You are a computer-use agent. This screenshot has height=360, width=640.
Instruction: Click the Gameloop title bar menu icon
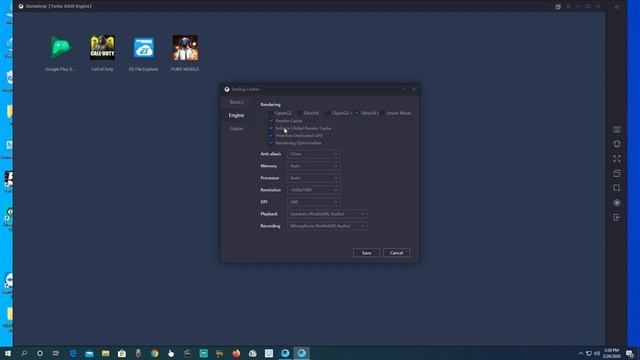568,7
